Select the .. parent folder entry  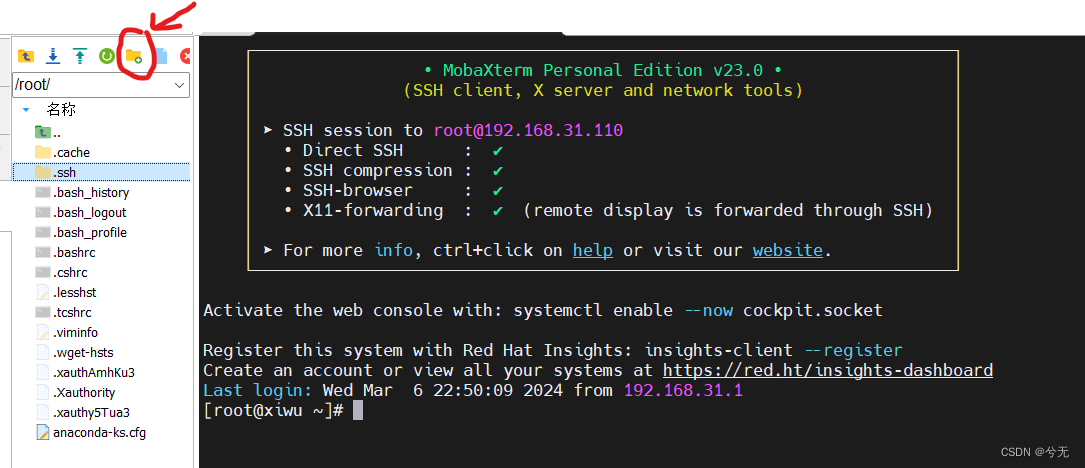click(48, 132)
